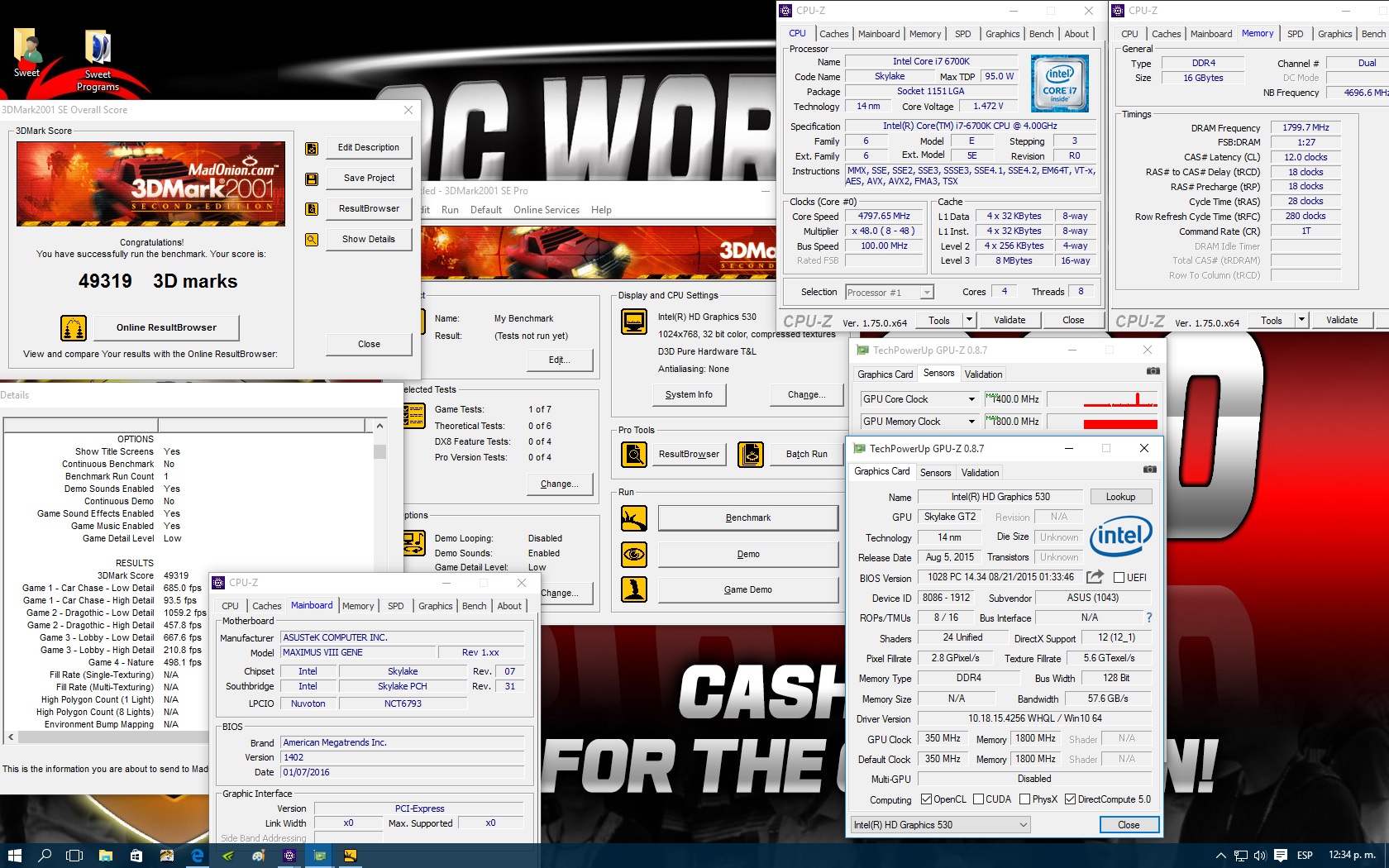Open the Windows Start menu
Image resolution: width=1389 pixels, height=868 pixels.
[14, 856]
